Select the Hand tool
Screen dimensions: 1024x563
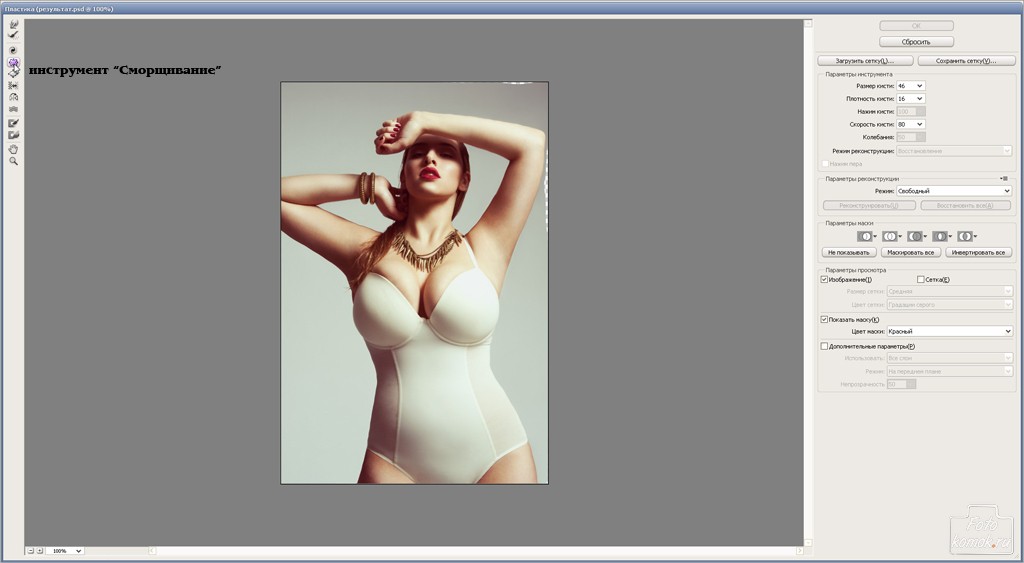[13, 149]
